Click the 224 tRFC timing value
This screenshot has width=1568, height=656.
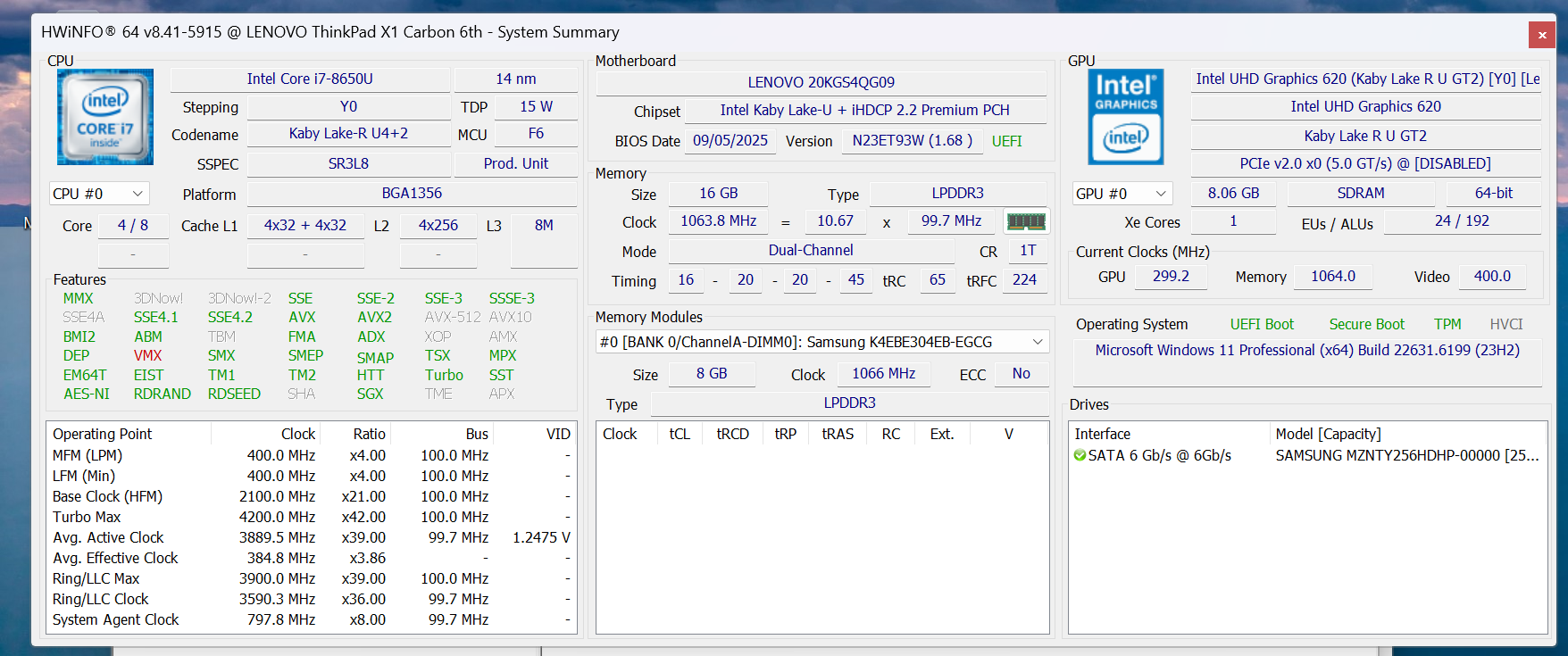pos(1024,279)
